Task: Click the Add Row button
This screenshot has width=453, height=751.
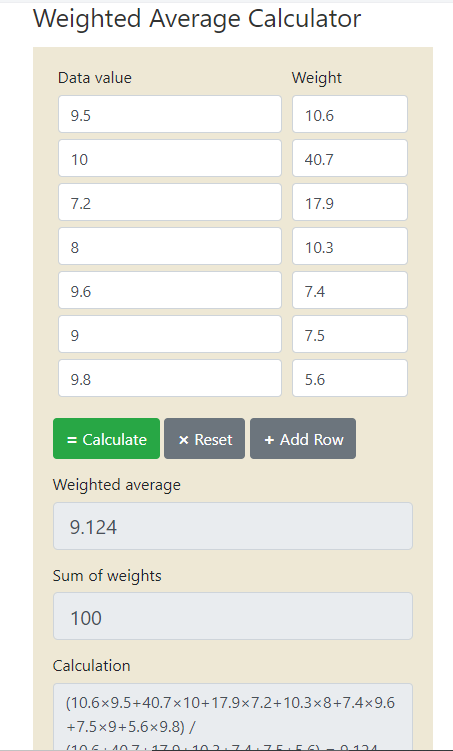Action: [303, 439]
